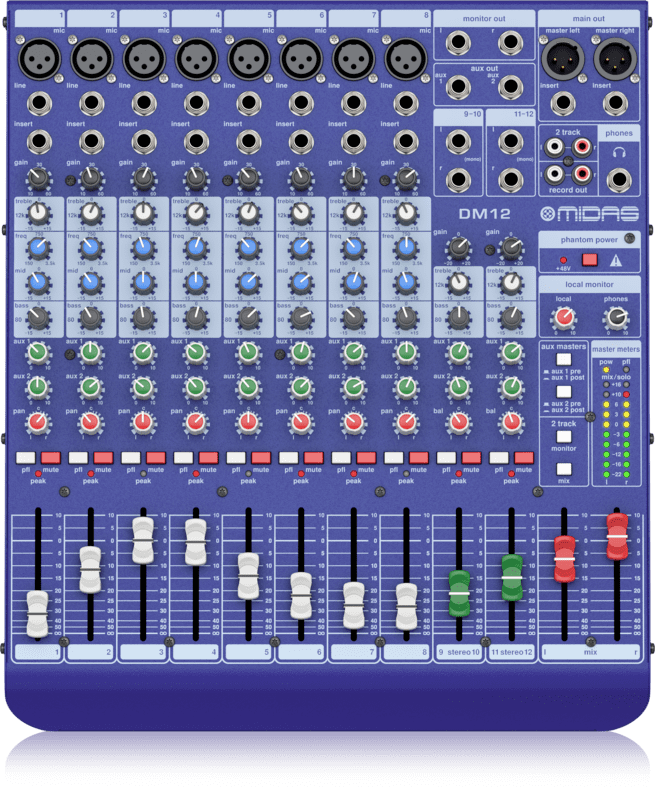Click the channel 2 treble knob
The image size is (655, 800).
tap(90, 213)
